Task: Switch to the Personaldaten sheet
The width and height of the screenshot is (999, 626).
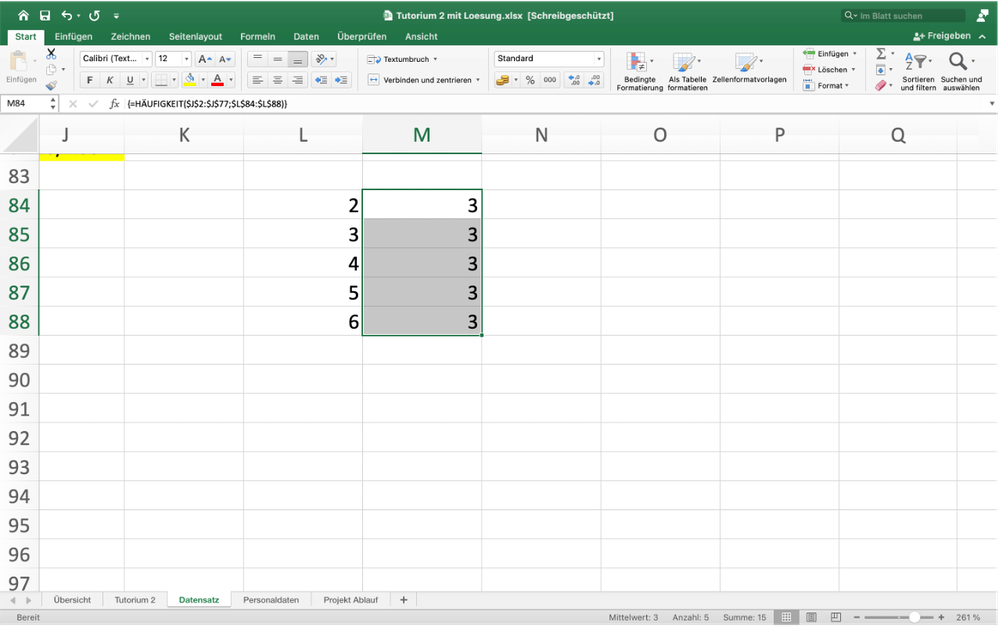Action: [x=271, y=600]
